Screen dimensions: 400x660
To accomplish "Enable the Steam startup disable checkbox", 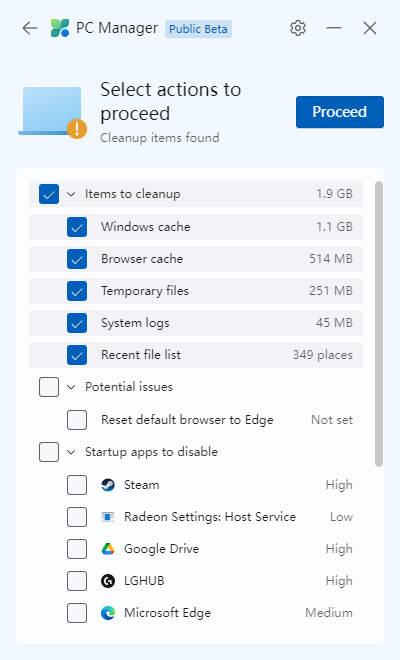I will [77, 485].
